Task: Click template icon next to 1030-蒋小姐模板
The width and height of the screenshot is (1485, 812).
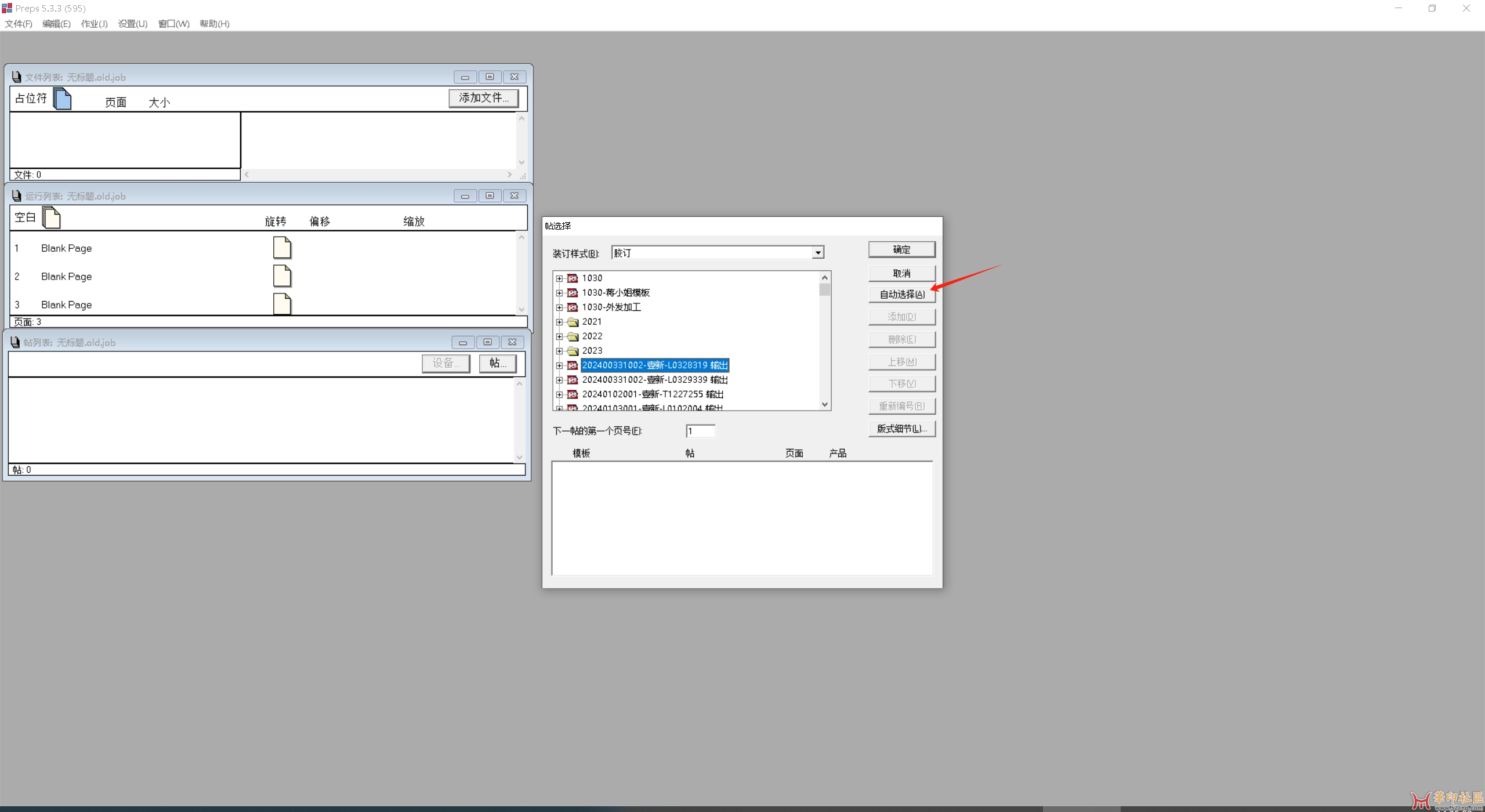Action: [573, 293]
